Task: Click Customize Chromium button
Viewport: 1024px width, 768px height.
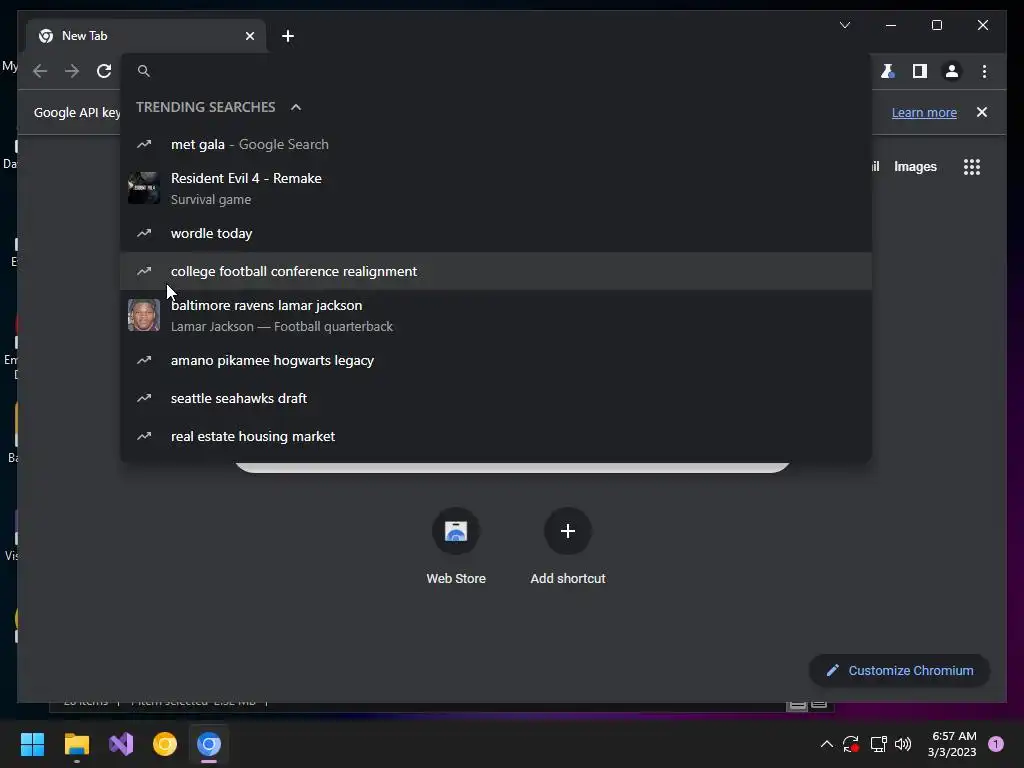Action: 899,671
